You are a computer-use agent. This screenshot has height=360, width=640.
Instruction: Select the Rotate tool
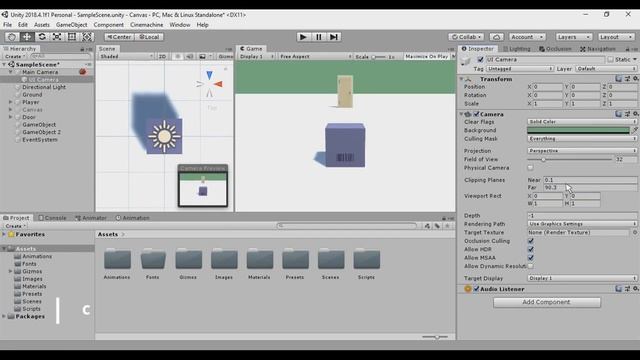[42, 37]
